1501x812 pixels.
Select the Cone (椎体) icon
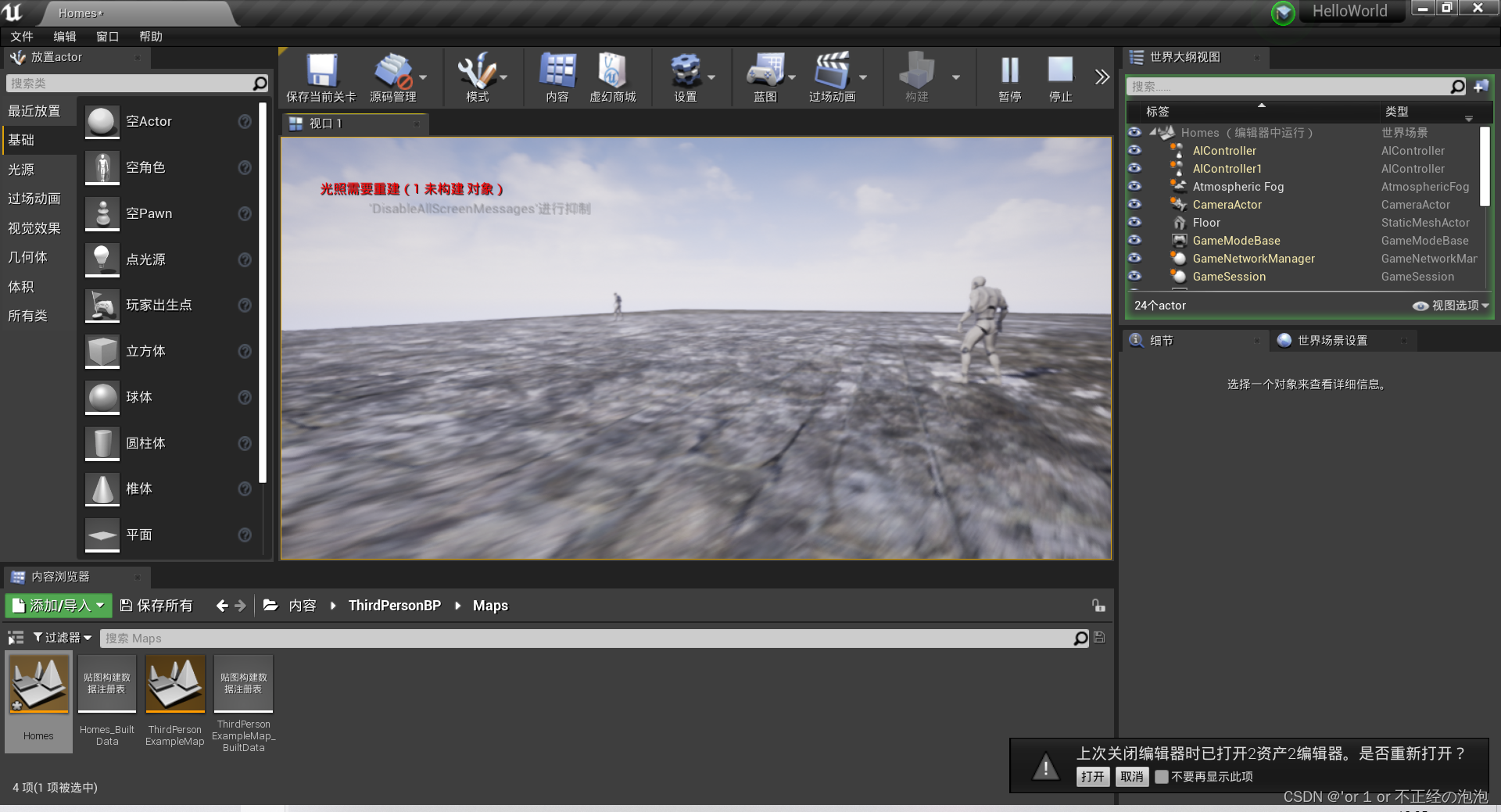click(102, 489)
